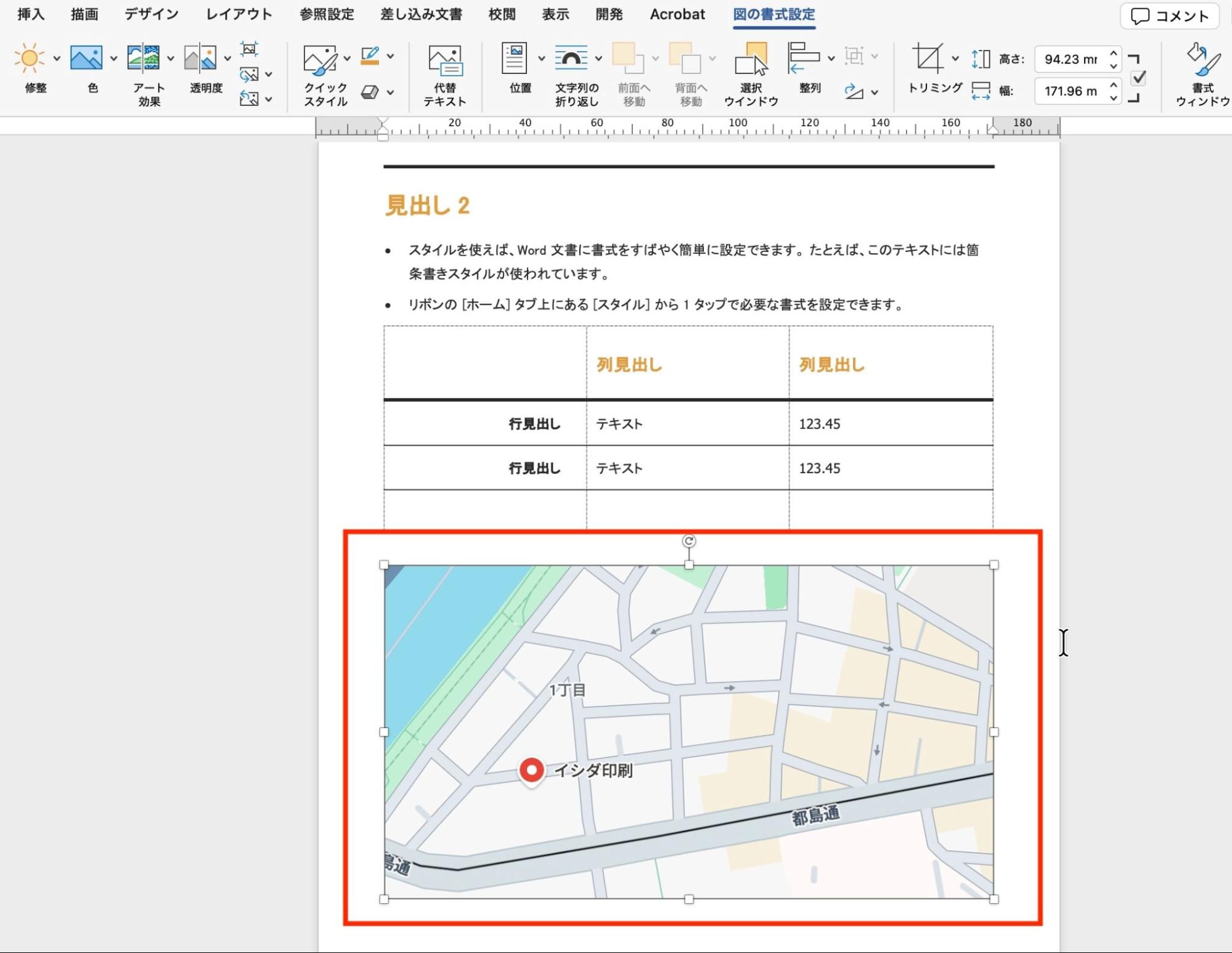Expand the トリミング dropdown arrow
Screen dimensions: 1232x953
[955, 59]
